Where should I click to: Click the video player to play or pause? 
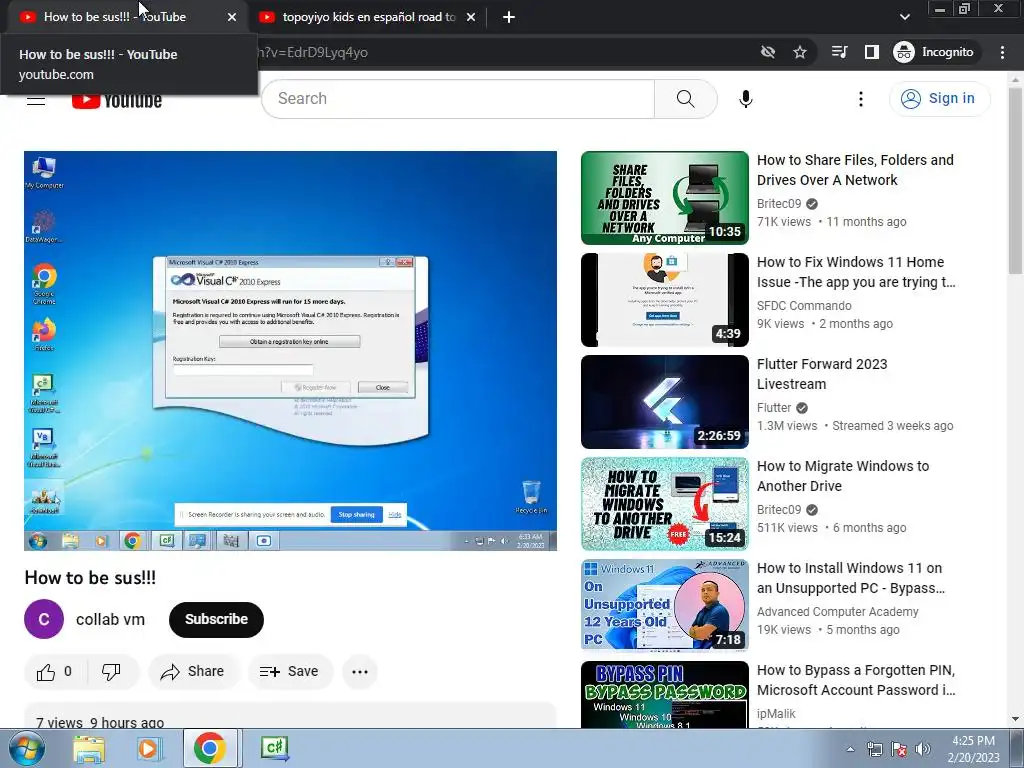[x=291, y=351]
